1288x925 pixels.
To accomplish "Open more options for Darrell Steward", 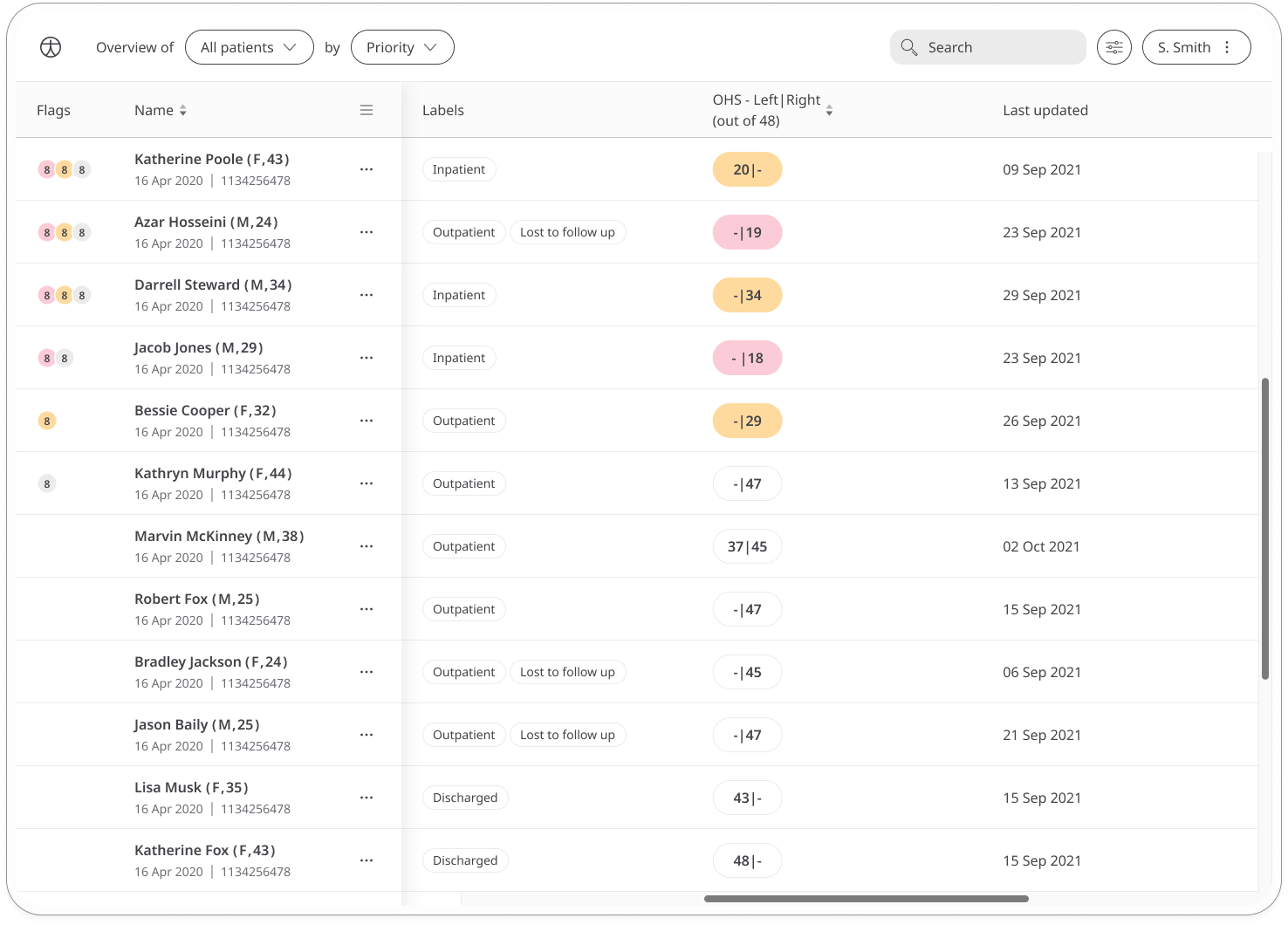I will [367, 295].
